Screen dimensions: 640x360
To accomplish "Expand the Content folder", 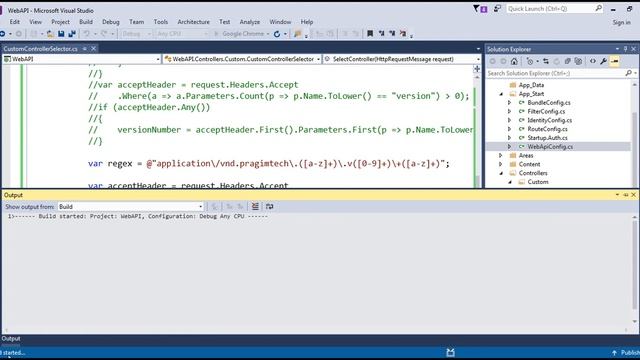I will pyautogui.click(x=501, y=164).
